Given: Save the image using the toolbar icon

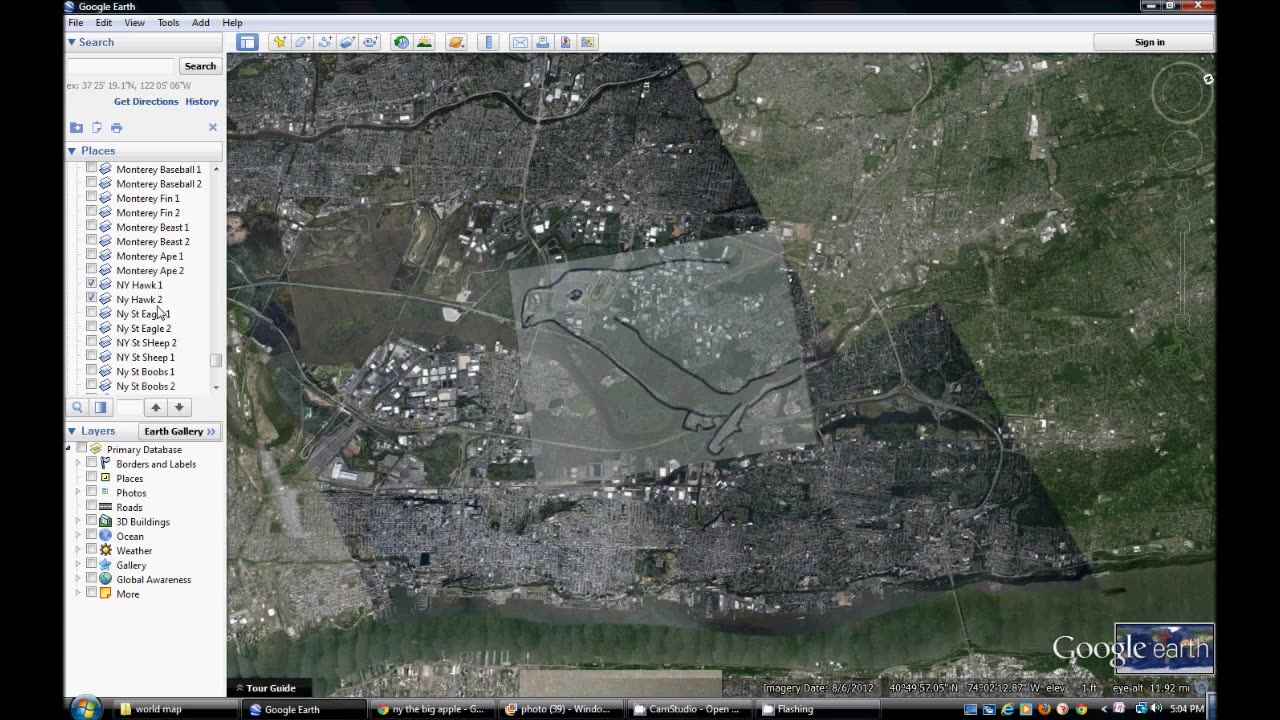Looking at the screenshot, I should click(565, 42).
